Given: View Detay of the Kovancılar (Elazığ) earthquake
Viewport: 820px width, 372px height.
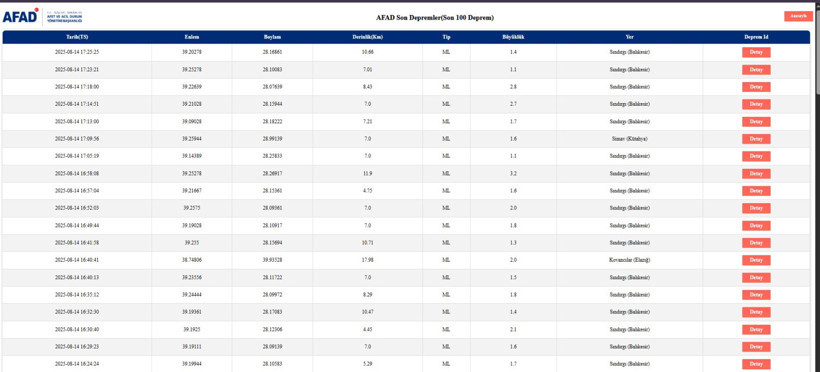Looking at the screenshot, I should (756, 260).
